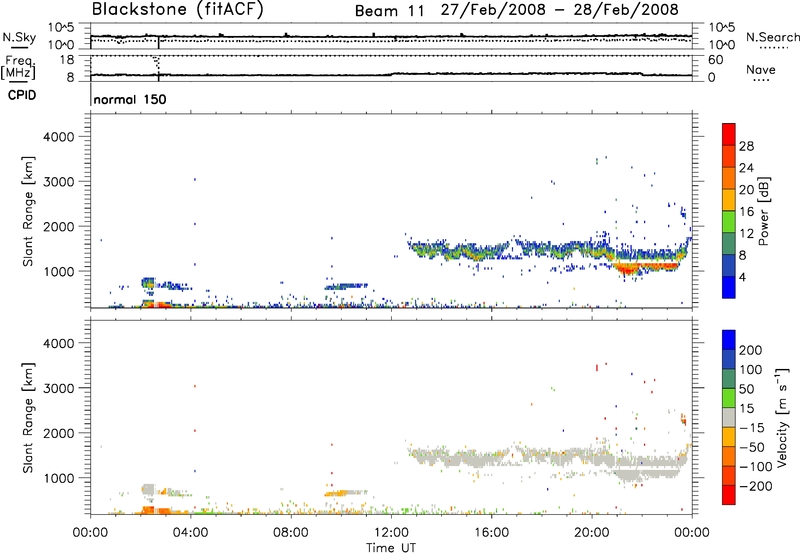Click the blue bottom of the power color bar

(729, 287)
